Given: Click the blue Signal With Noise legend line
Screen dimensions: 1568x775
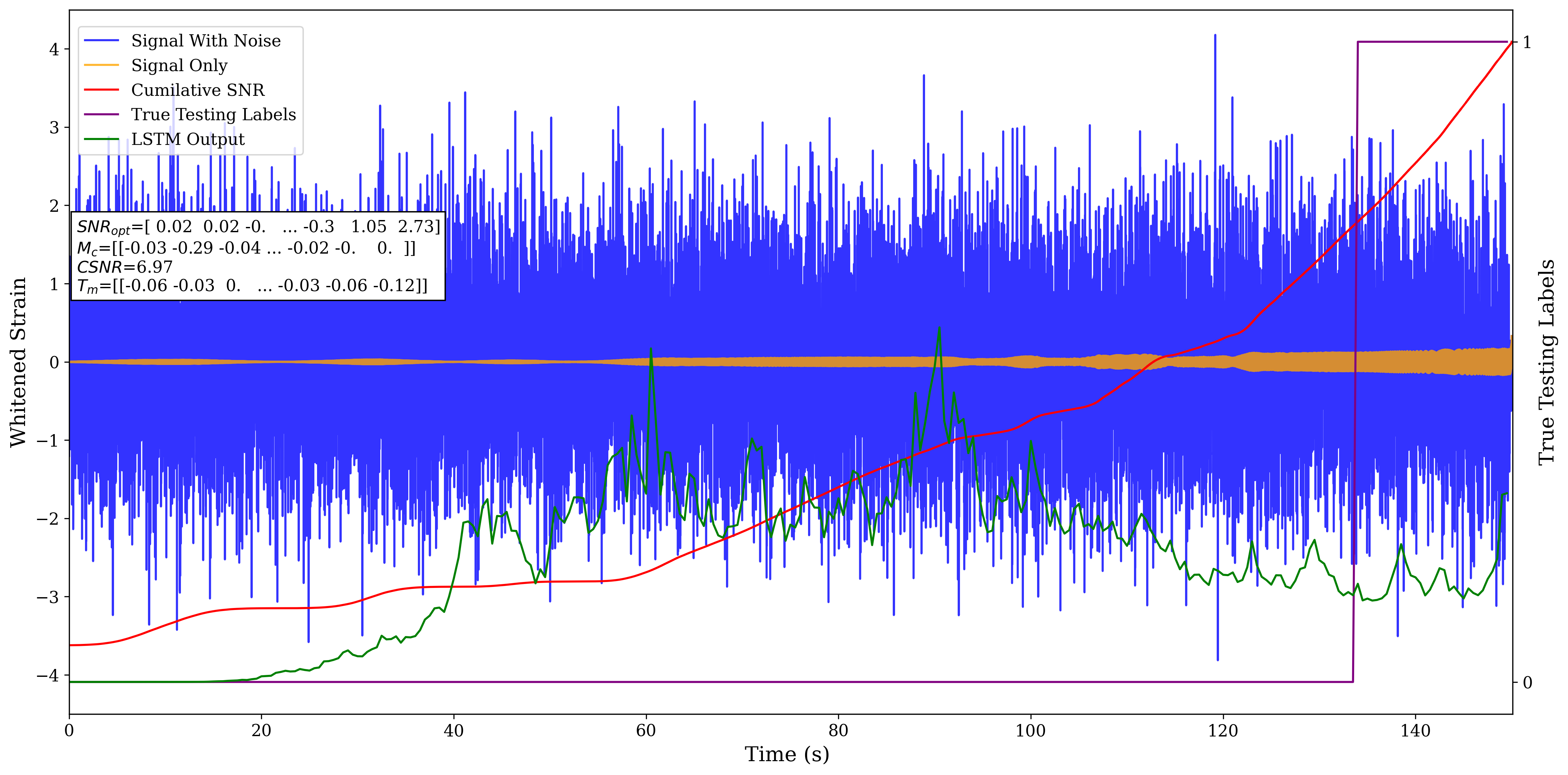Looking at the screenshot, I should coord(101,41).
